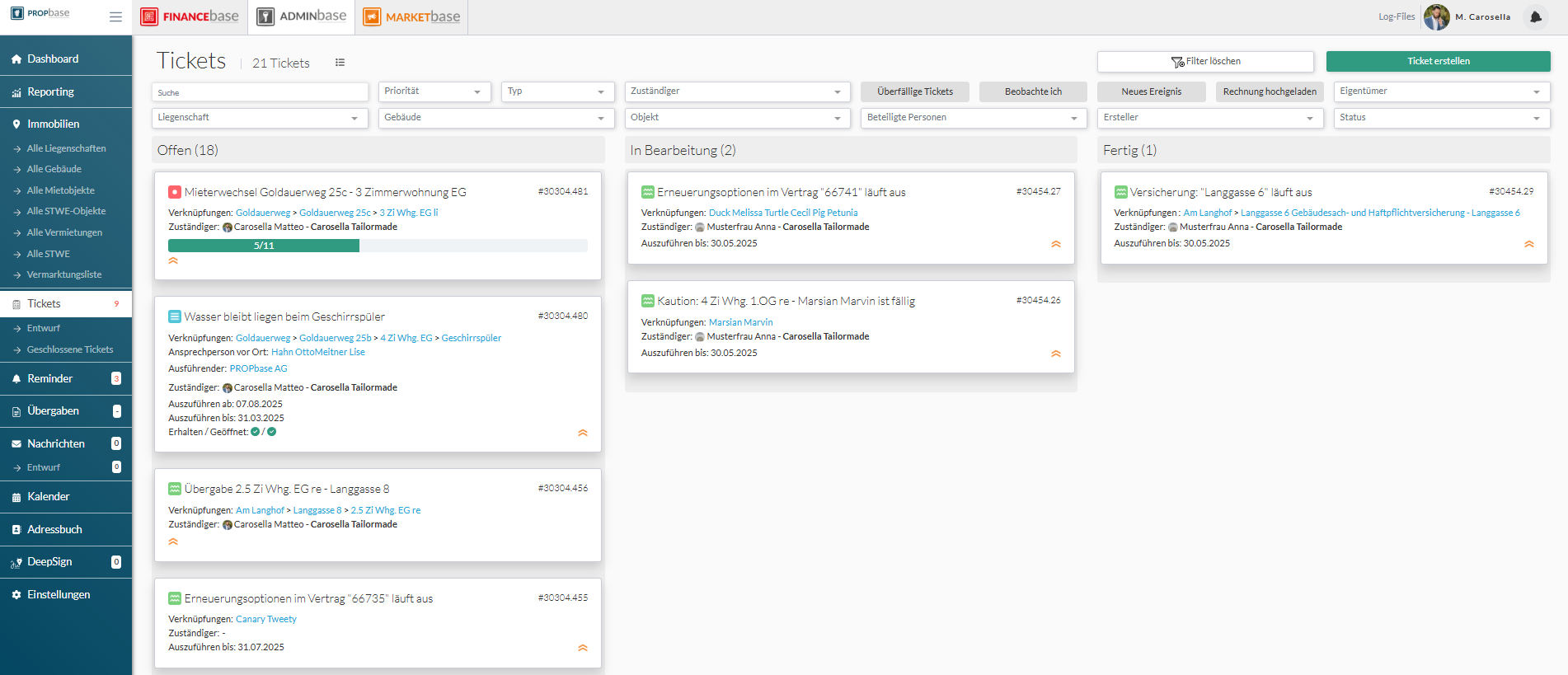1568x675 pixels.
Task: Open the Status filter dropdown
Action: 1441,118
